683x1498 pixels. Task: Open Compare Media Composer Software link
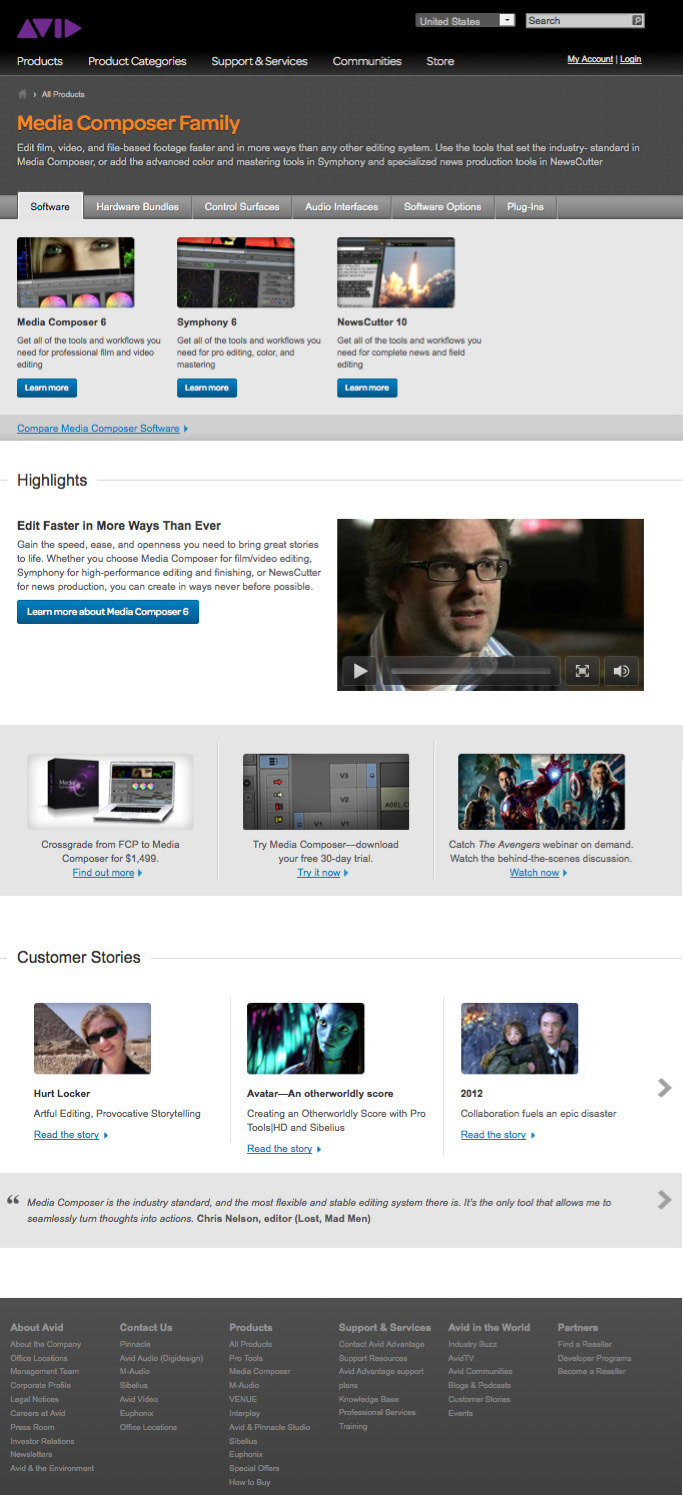pyautogui.click(x=98, y=428)
